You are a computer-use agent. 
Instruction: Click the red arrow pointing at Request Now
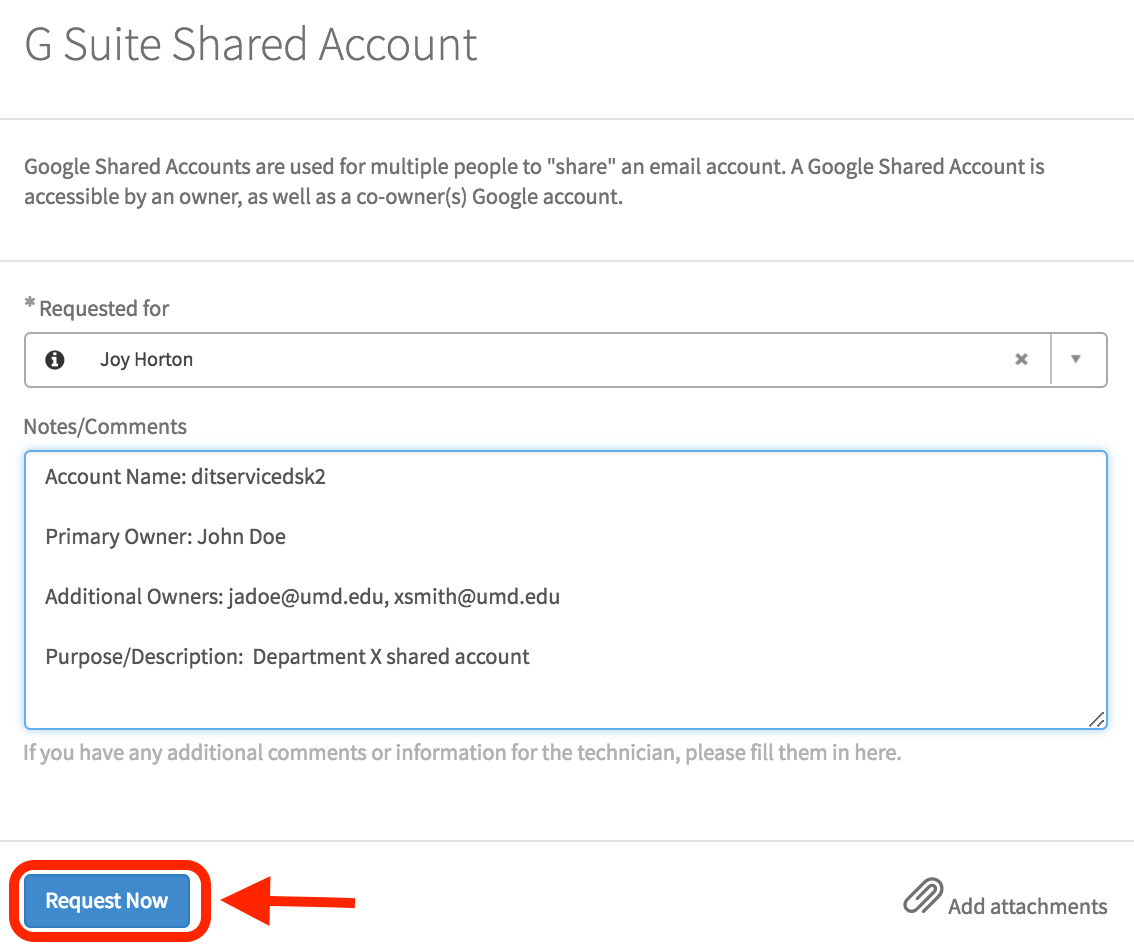[288, 902]
